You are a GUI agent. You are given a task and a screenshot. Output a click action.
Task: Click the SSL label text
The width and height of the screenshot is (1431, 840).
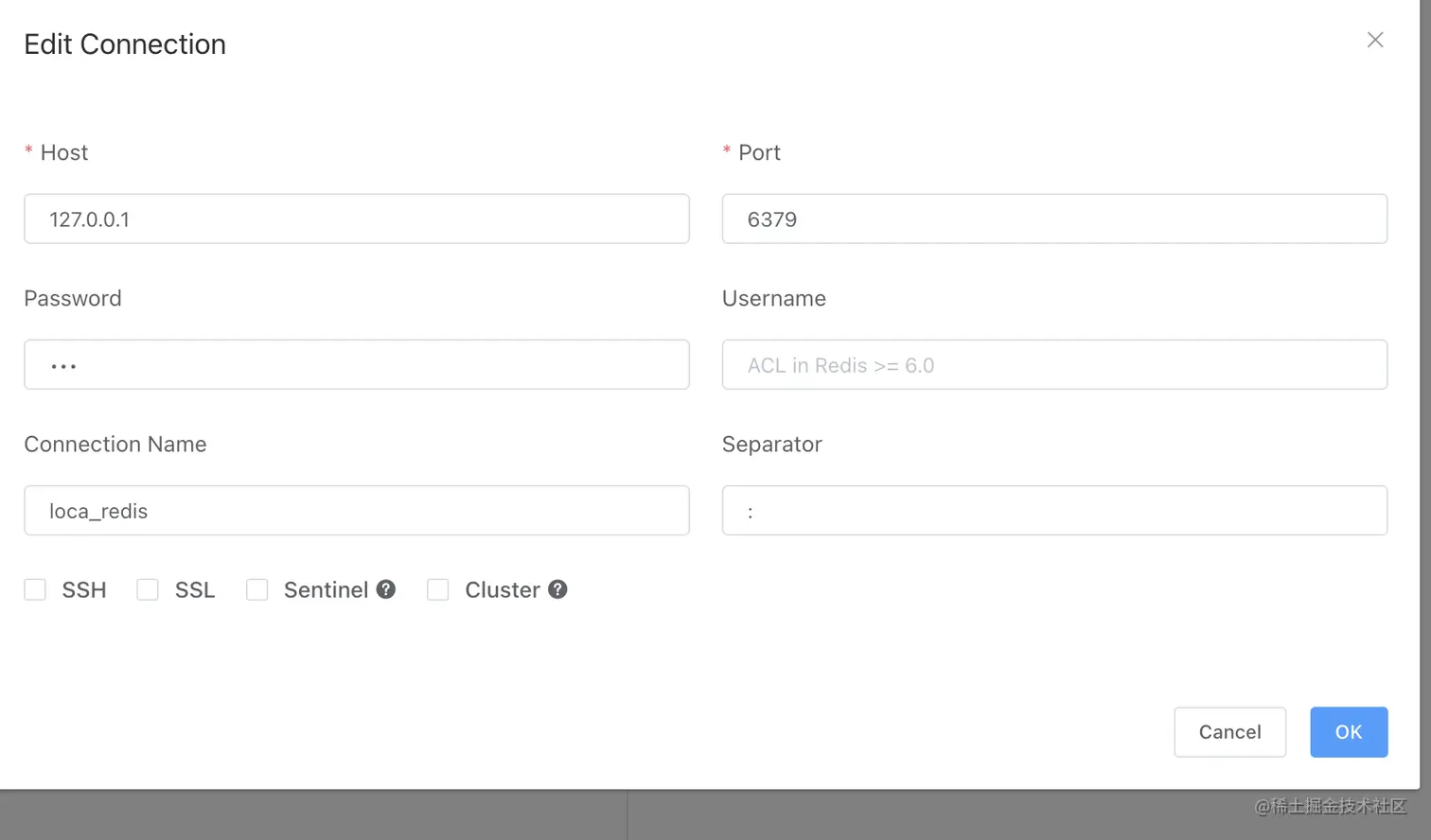click(195, 589)
